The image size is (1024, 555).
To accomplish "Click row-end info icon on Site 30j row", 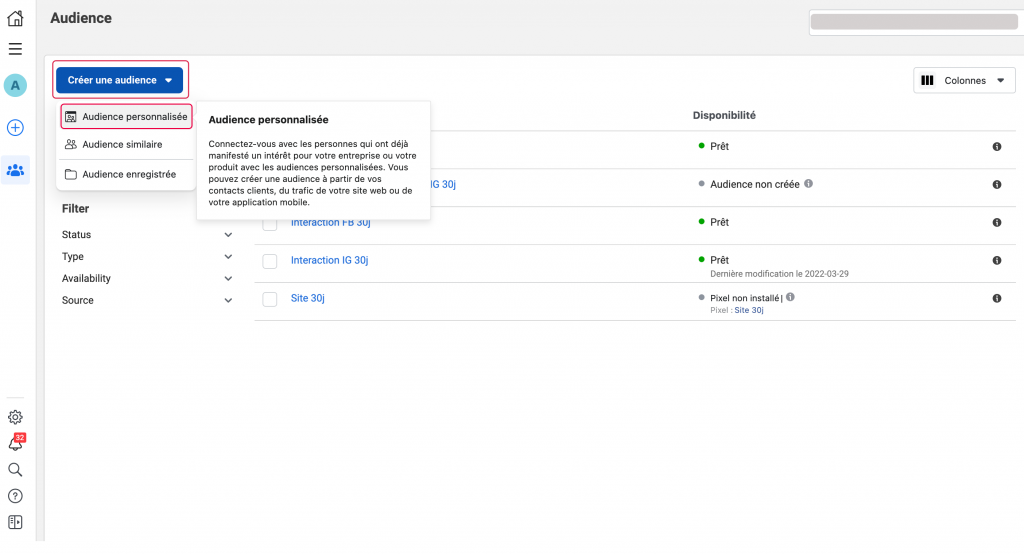I will click(997, 298).
